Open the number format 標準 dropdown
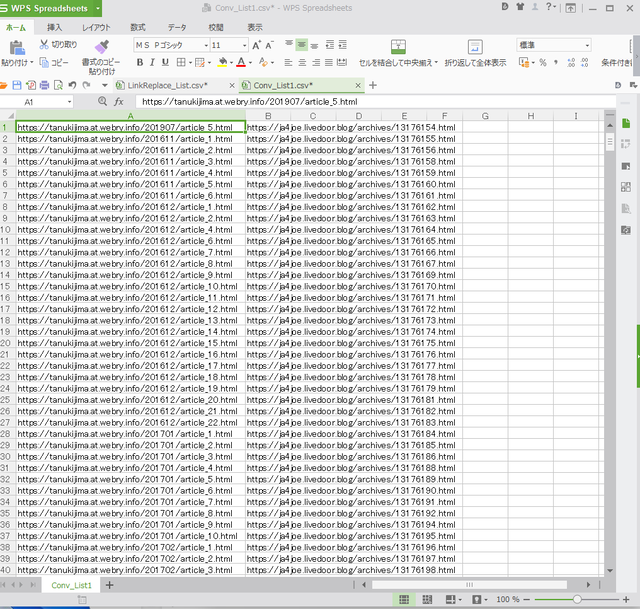This screenshot has width=640, height=609. tap(587, 45)
